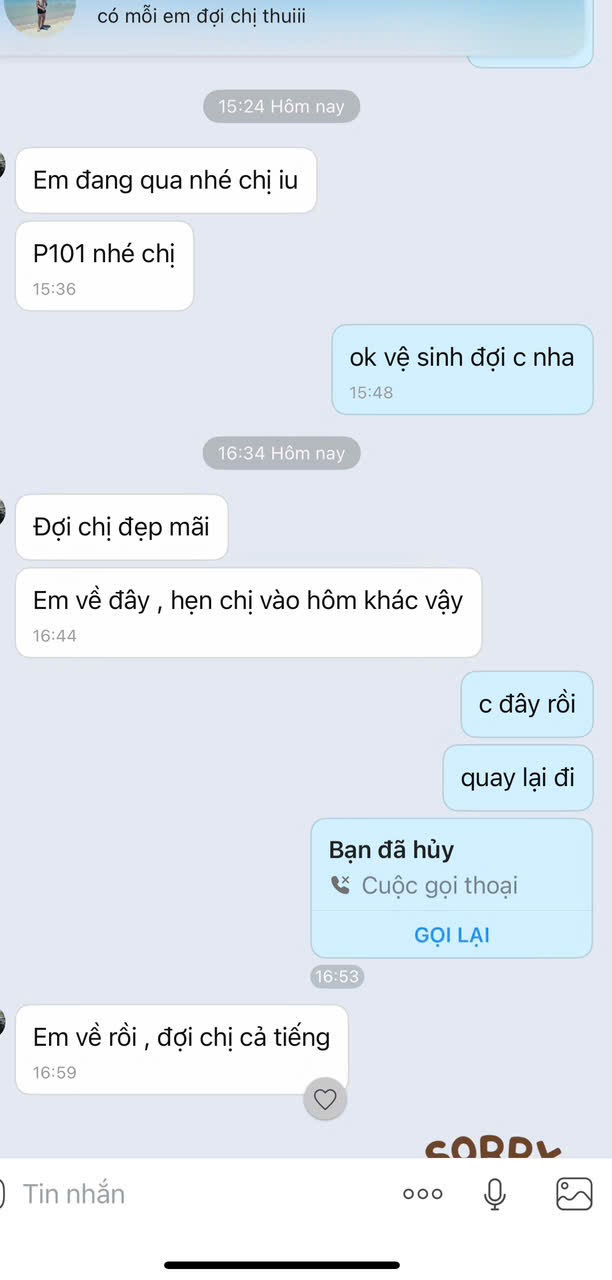
Task: Tap the "Bạn đã hủy" call card title
Action: (391, 850)
